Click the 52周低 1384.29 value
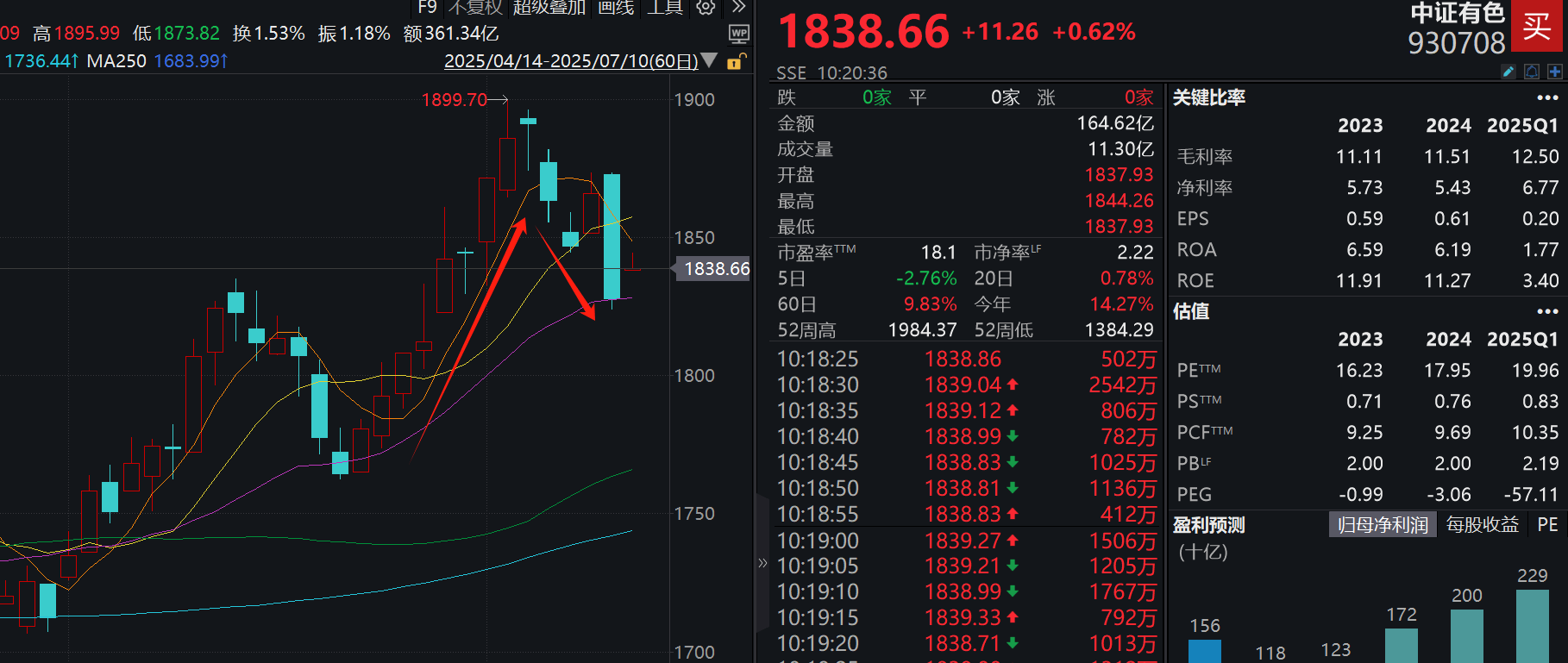The height and width of the screenshot is (663, 1568). coord(1119,330)
